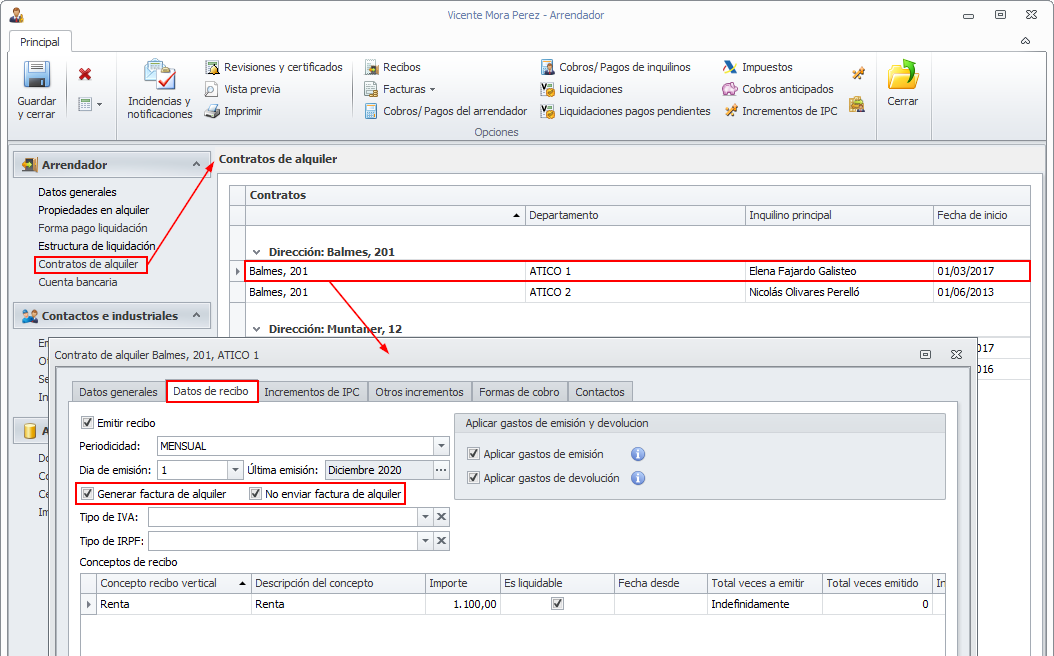Open Dia de emisión dropdown arrow

pyautogui.click(x=235, y=470)
